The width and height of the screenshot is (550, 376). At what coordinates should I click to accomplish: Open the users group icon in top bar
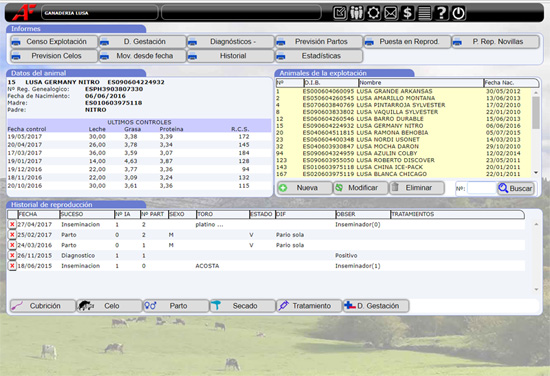356,13
